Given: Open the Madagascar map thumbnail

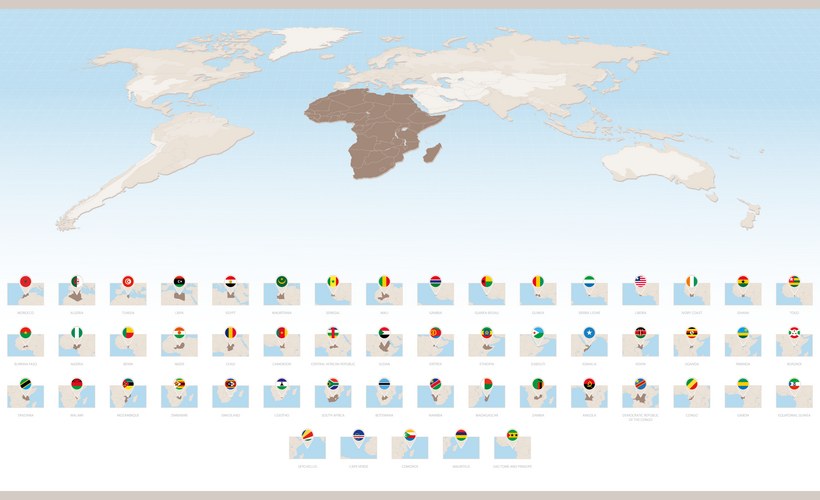Looking at the screenshot, I should click(487, 397).
